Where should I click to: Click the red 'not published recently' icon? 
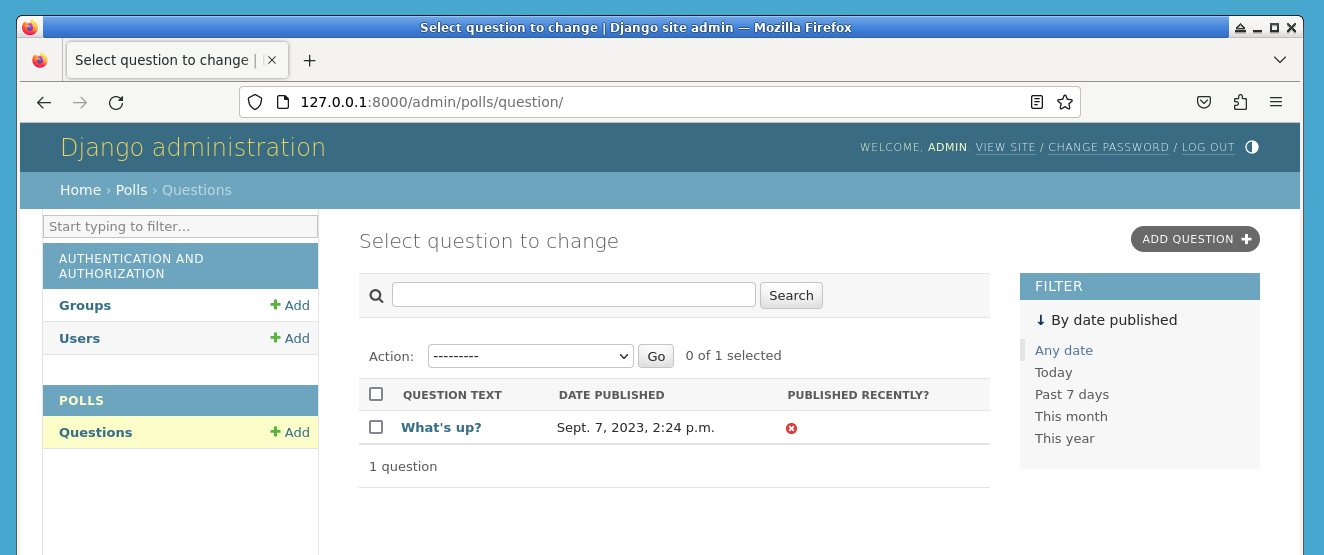coord(792,428)
